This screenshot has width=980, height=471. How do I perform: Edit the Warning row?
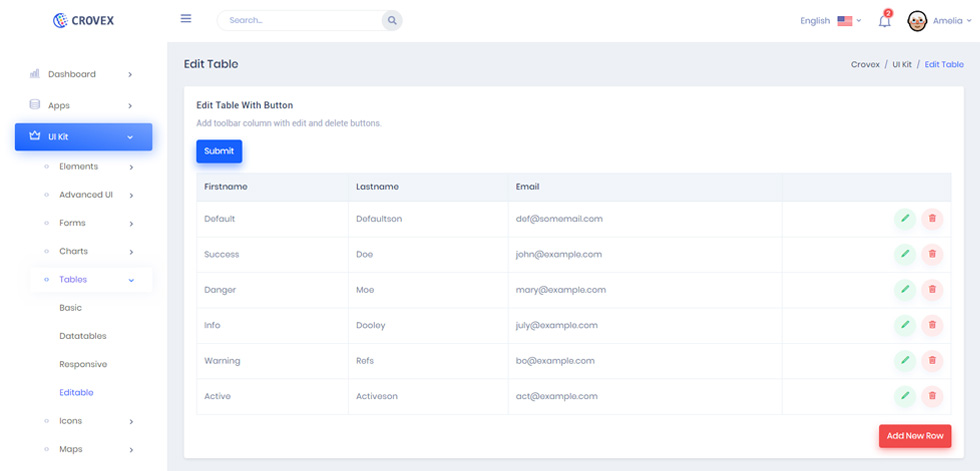[x=904, y=360]
